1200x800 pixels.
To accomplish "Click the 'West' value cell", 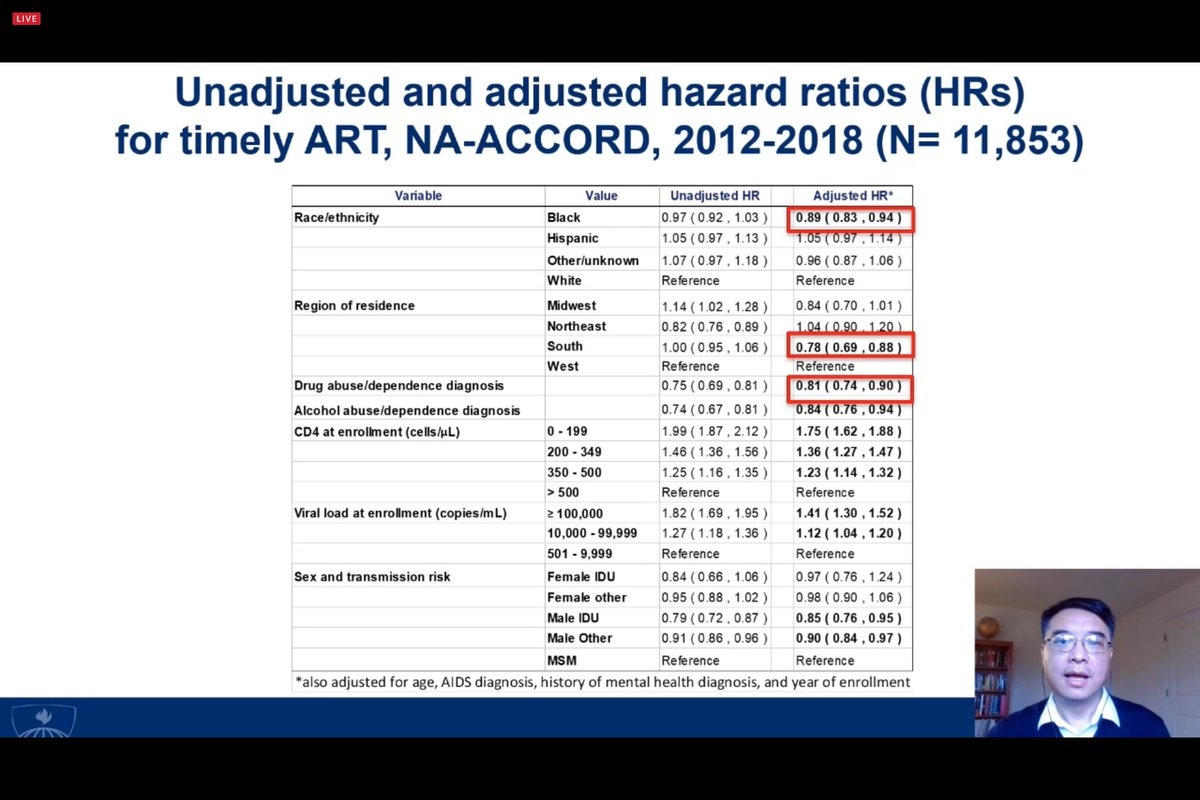I will click(x=563, y=366).
